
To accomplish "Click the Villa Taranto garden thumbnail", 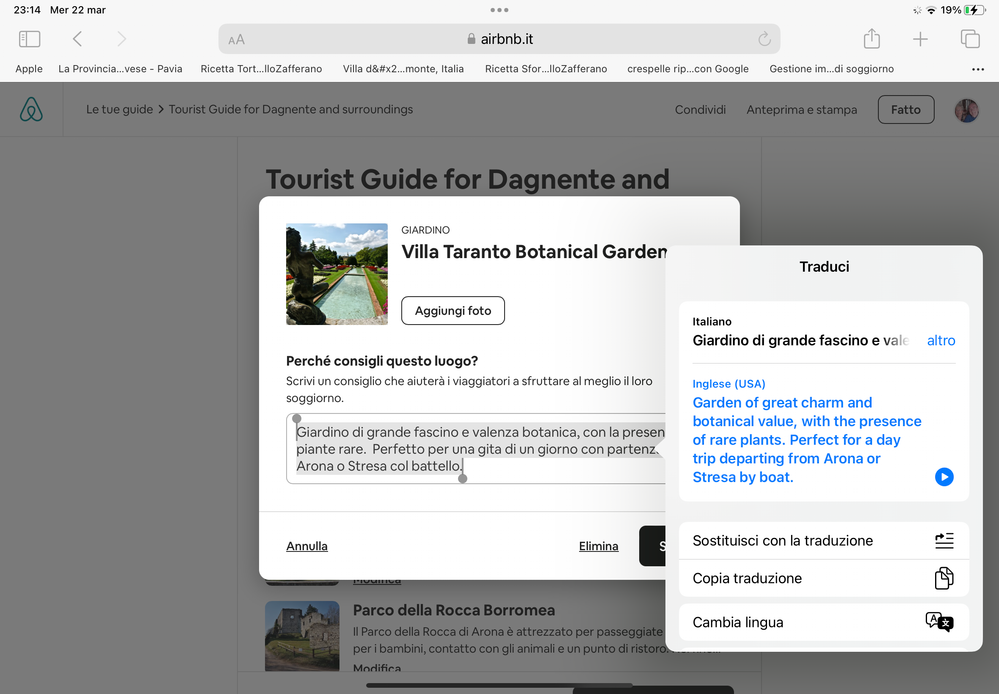I will (337, 274).
